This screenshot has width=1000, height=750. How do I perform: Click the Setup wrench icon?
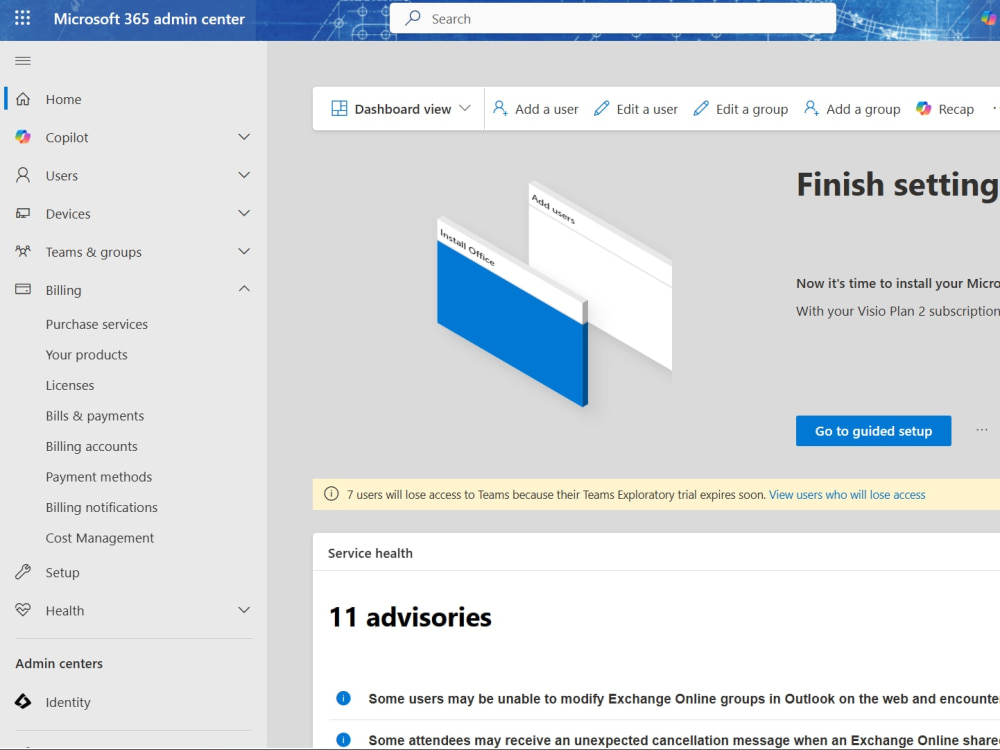[x=23, y=572]
